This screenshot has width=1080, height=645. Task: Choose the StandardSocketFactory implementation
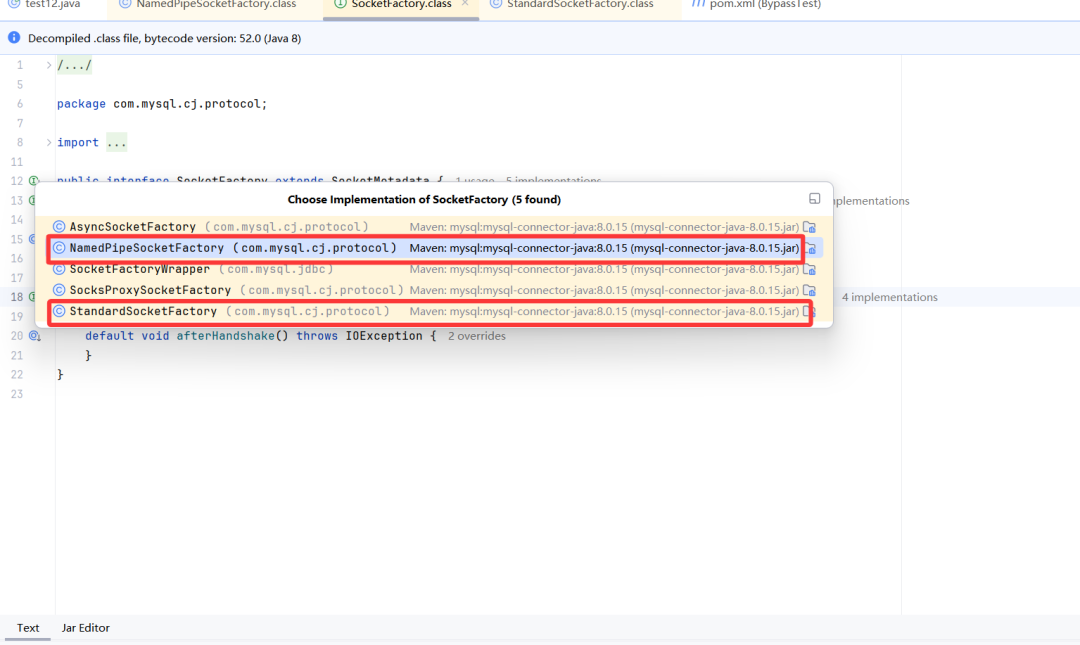pyautogui.click(x=434, y=311)
